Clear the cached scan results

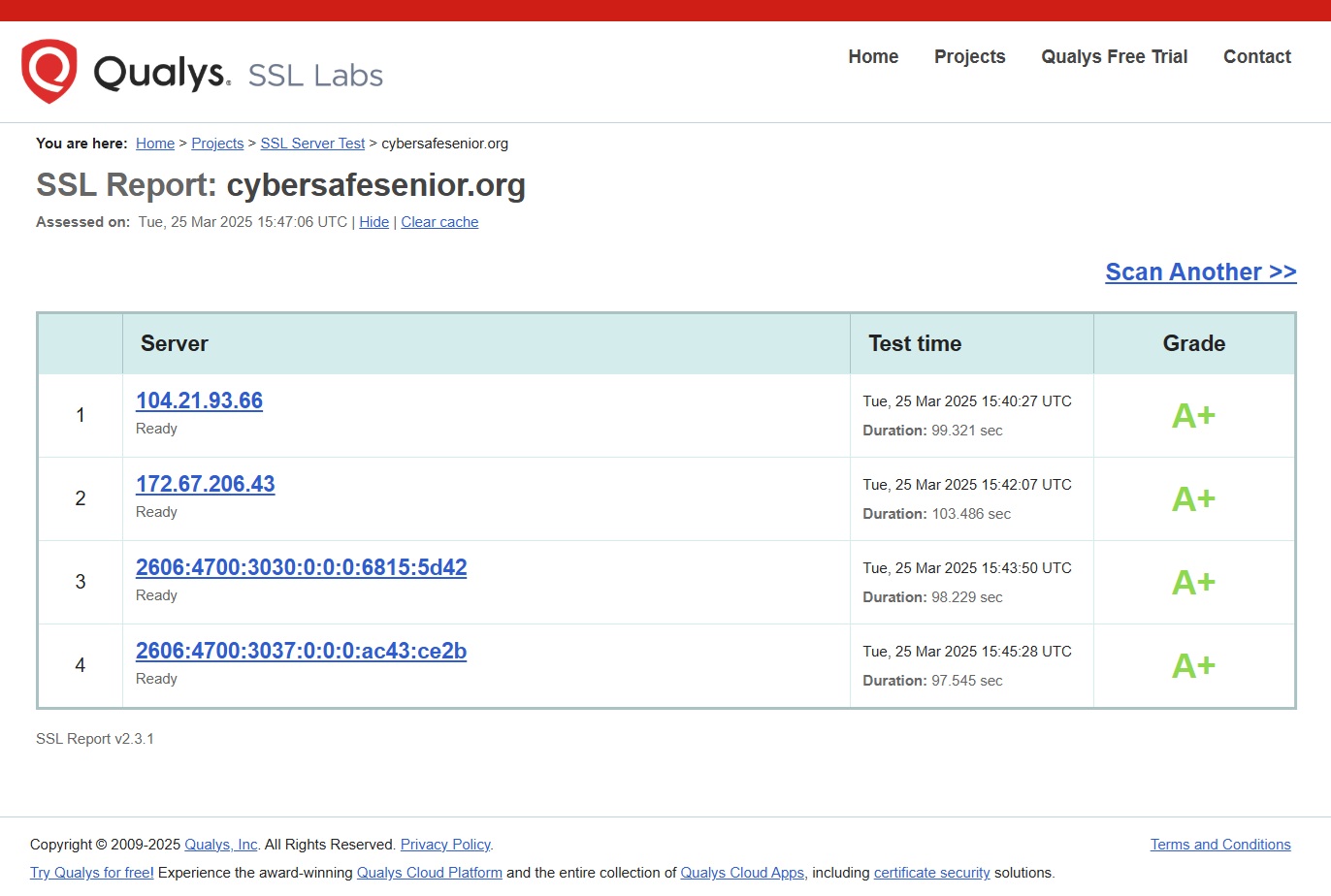(439, 221)
